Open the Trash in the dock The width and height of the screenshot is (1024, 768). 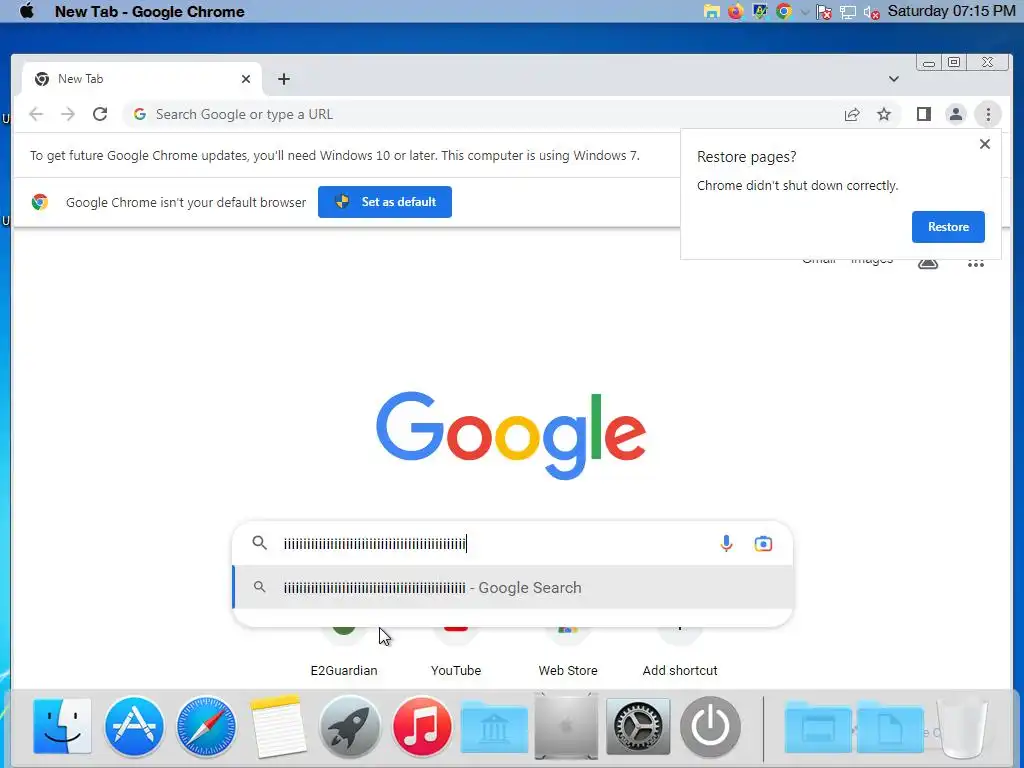pos(962,726)
